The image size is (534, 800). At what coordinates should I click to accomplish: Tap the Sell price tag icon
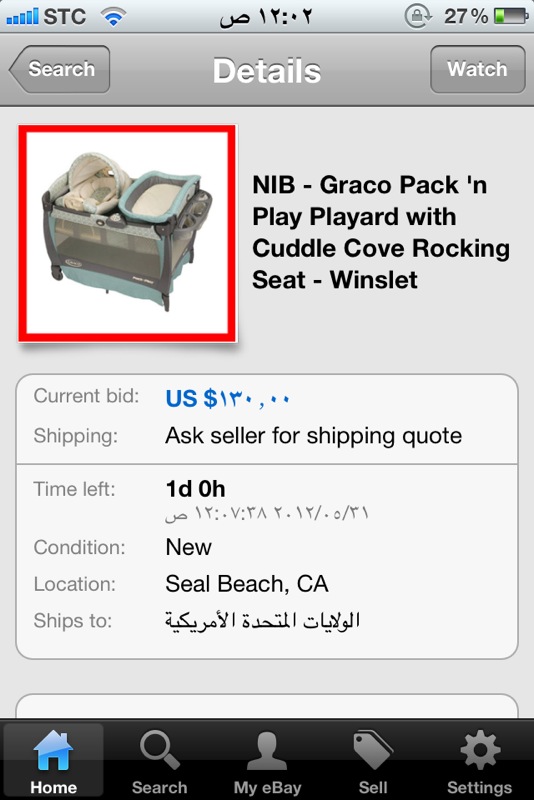(x=373, y=750)
